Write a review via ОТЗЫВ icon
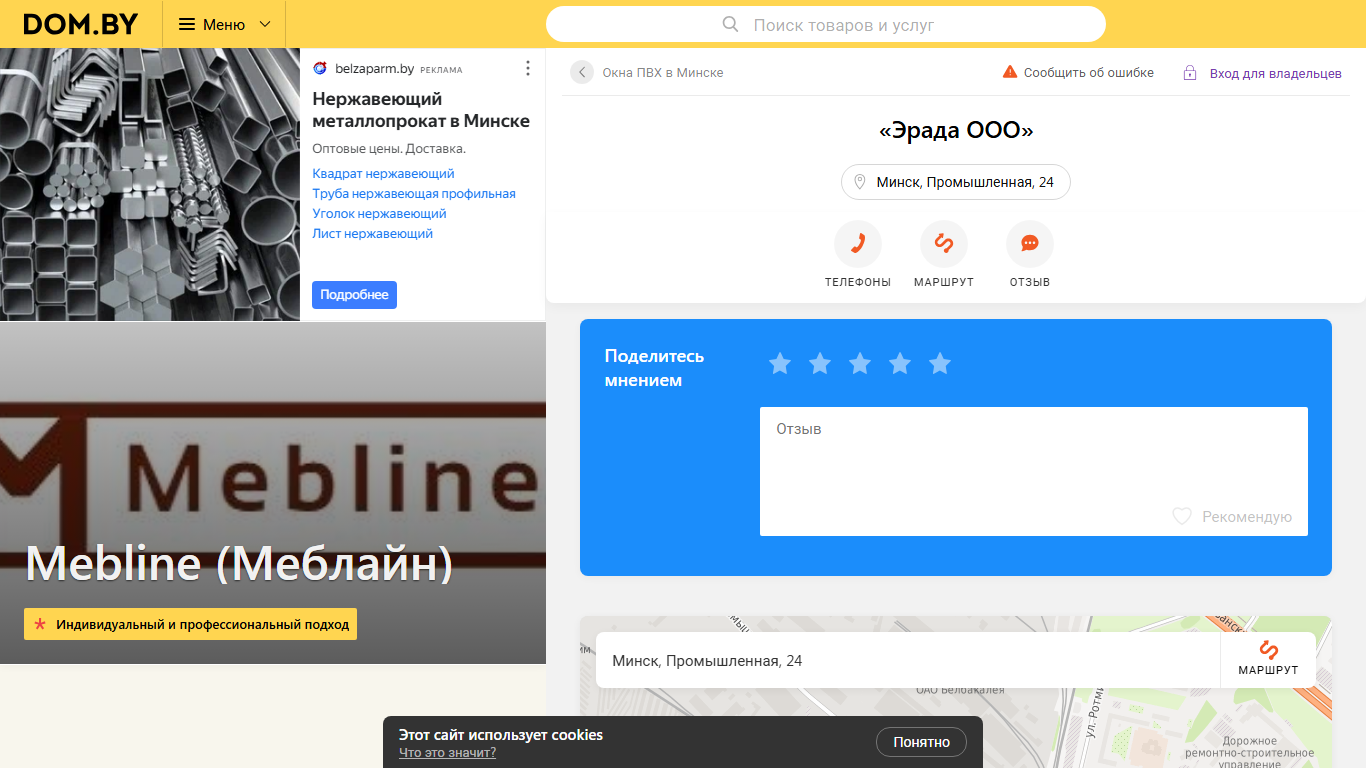The image size is (1366, 768). (1029, 244)
